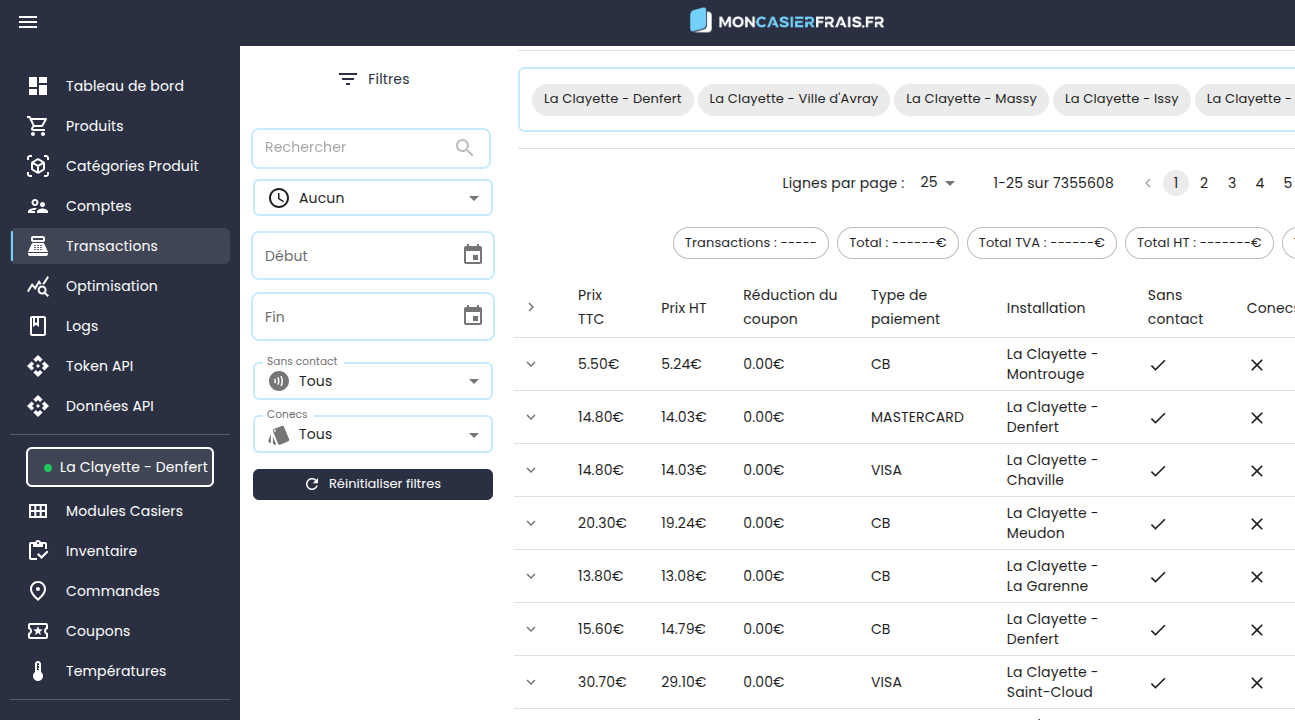The image size is (1295, 720).
Task: Click the Inventaire clipboard icon
Action: [38, 551]
